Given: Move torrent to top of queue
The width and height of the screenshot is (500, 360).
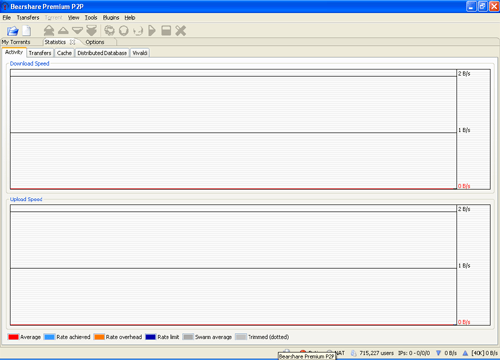Looking at the screenshot, I should [49, 30].
